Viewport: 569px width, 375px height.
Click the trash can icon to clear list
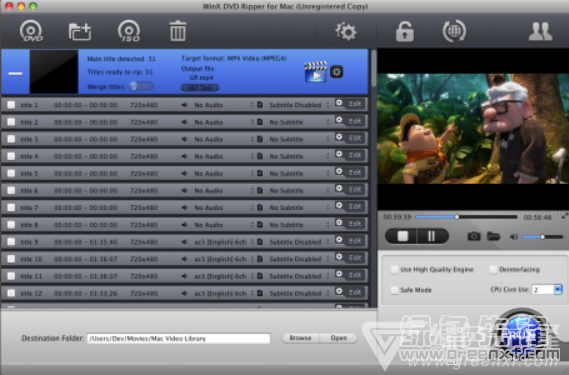coord(178,31)
